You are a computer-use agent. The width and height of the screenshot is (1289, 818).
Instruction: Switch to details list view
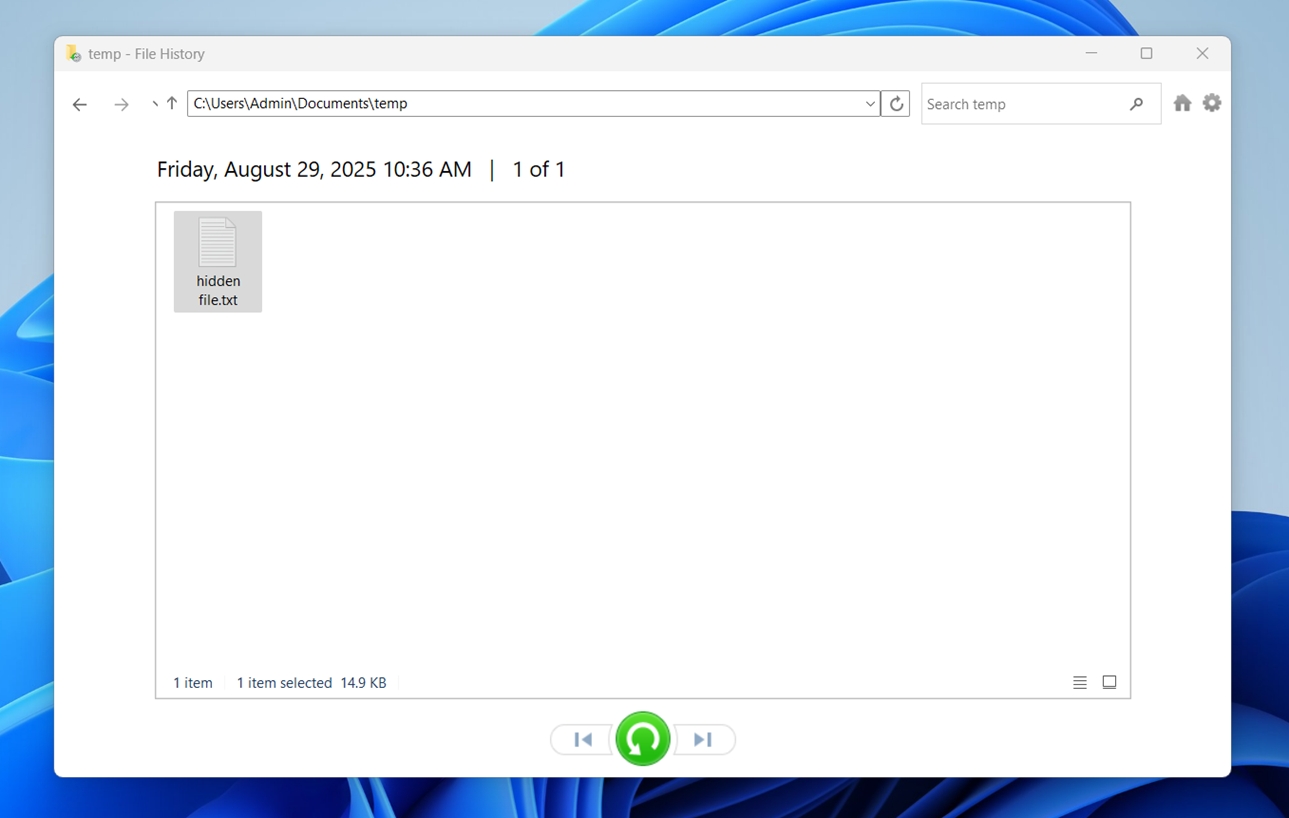coord(1080,683)
